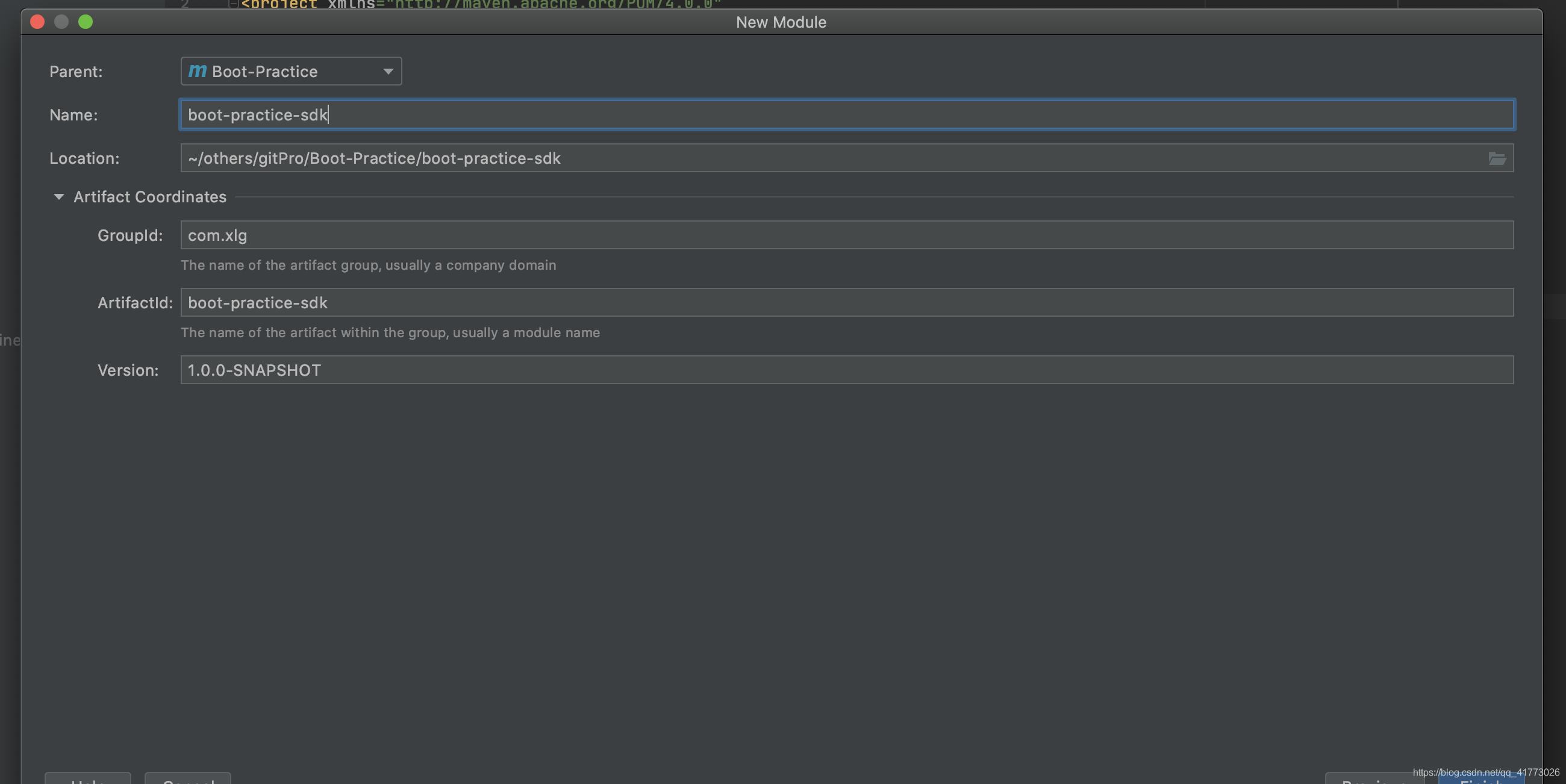The image size is (1566, 784).
Task: Click the GroupId hint about company domain
Action: pyautogui.click(x=369, y=265)
